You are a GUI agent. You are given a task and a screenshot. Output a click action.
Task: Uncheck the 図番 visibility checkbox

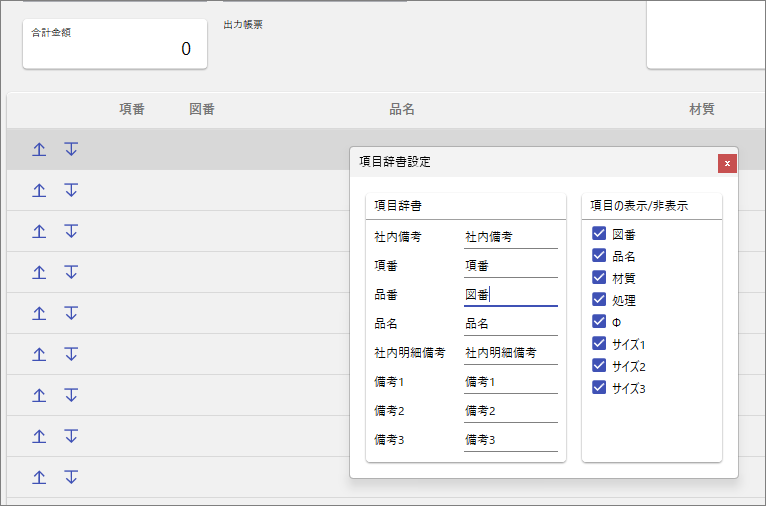click(x=599, y=234)
